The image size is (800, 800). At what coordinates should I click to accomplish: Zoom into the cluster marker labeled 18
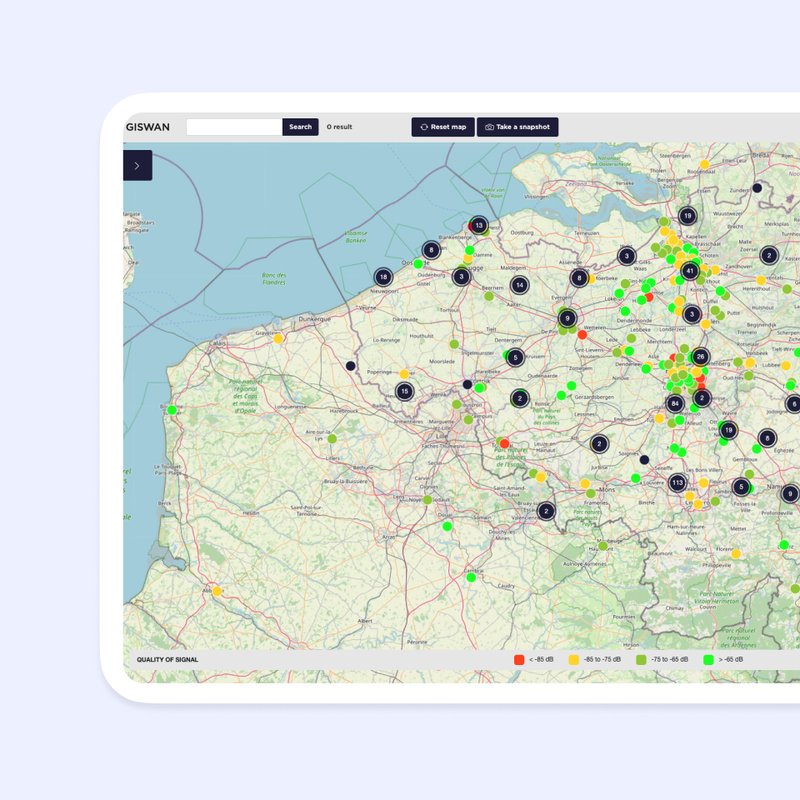pos(383,277)
